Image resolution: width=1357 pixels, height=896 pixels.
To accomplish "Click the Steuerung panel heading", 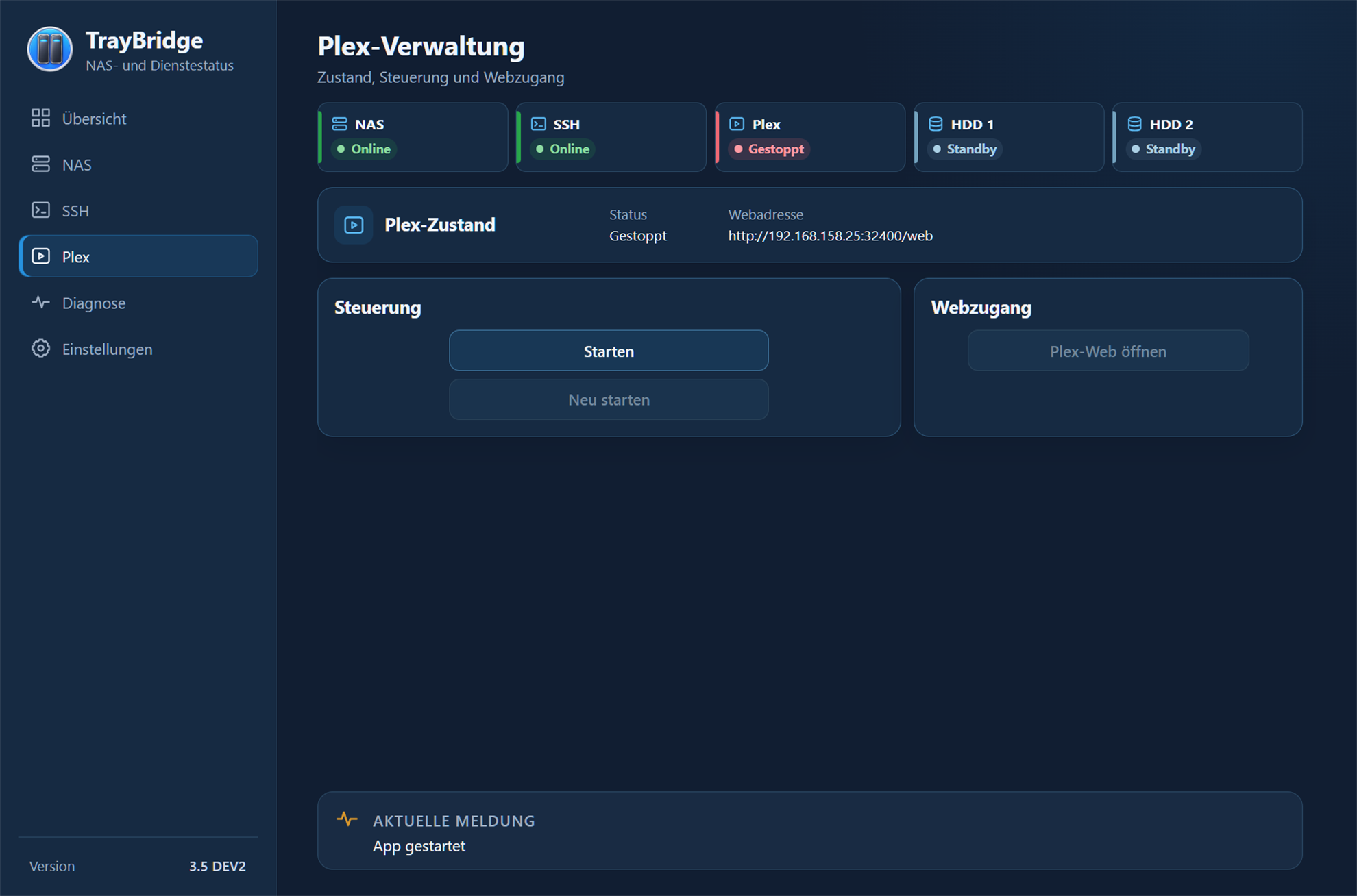I will [378, 308].
